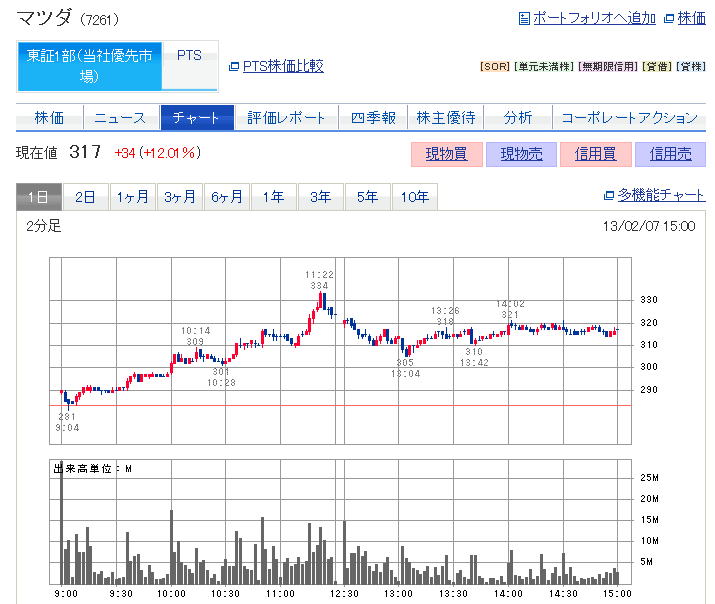Click the 信用売 button
The height and width of the screenshot is (604, 715).
coord(670,154)
